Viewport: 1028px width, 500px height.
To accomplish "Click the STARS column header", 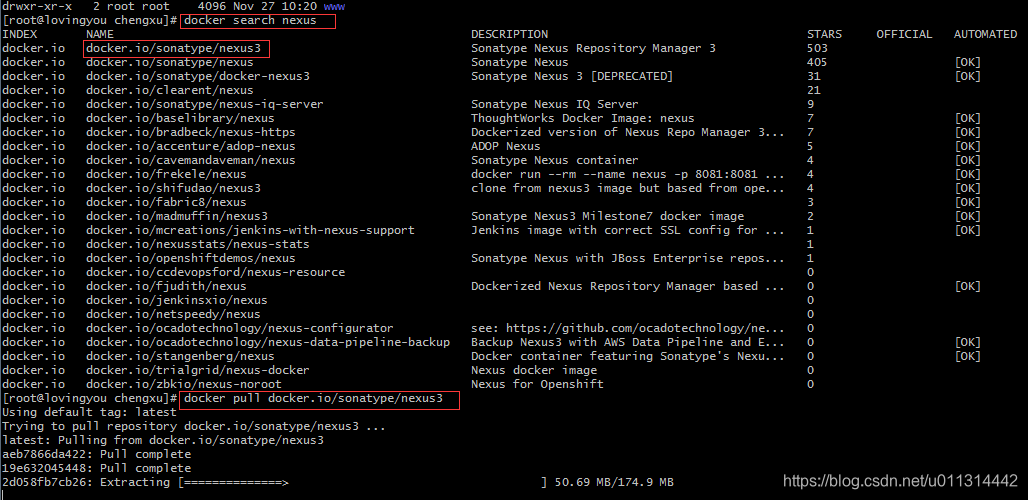I will pos(824,34).
